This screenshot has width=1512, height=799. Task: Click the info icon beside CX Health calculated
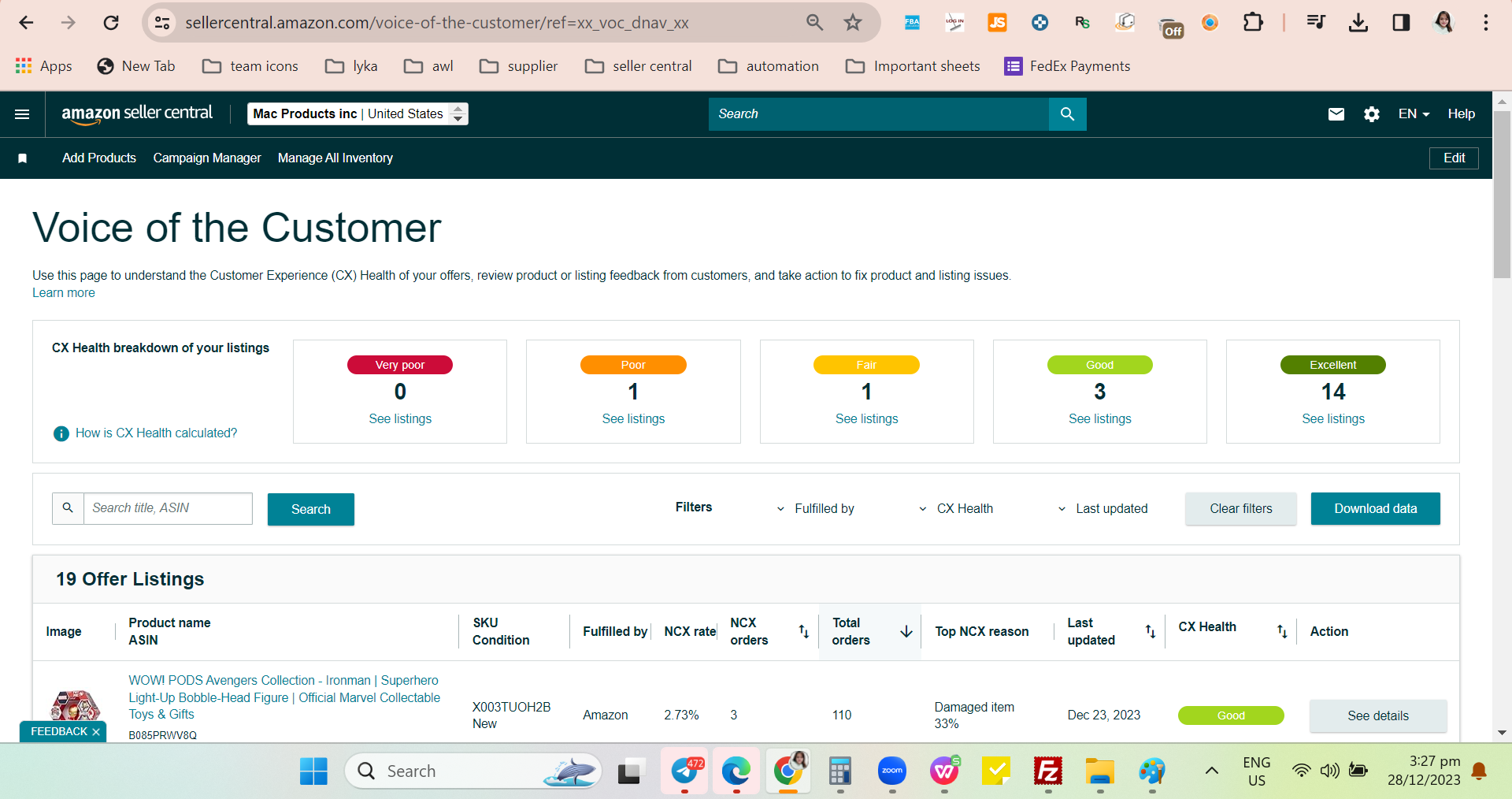[61, 433]
